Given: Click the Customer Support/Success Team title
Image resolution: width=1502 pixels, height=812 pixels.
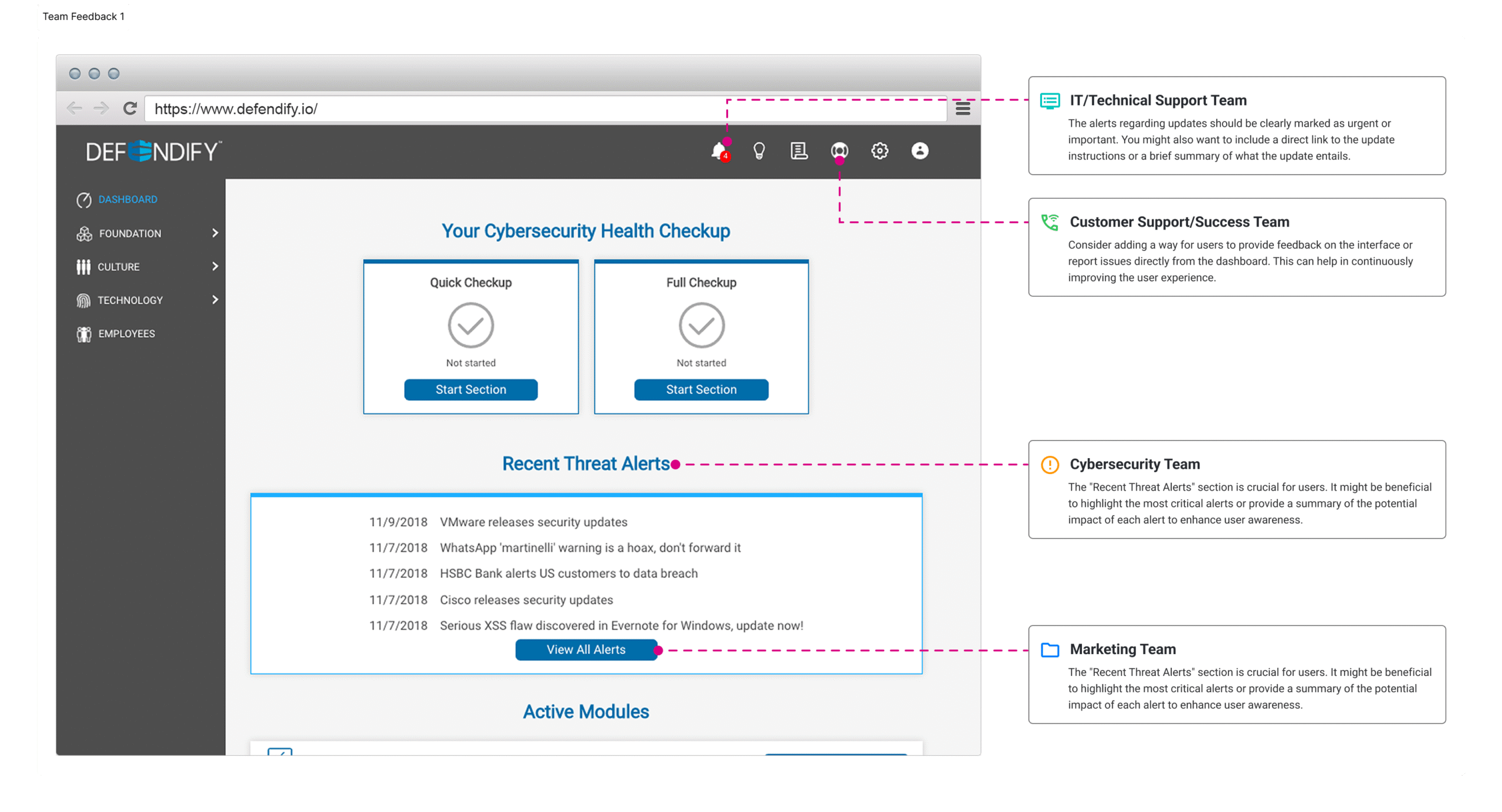Looking at the screenshot, I should [x=1179, y=222].
